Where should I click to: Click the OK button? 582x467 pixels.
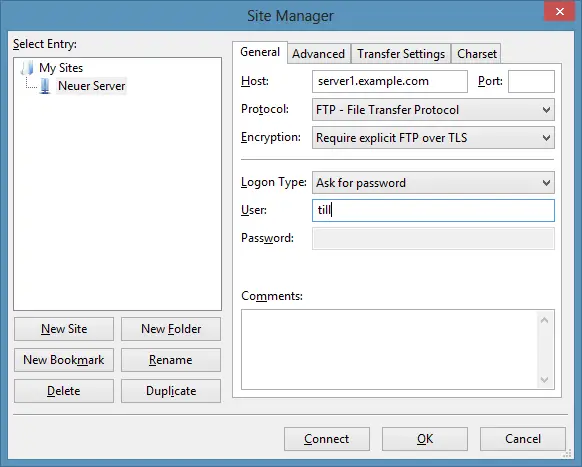[x=425, y=439]
